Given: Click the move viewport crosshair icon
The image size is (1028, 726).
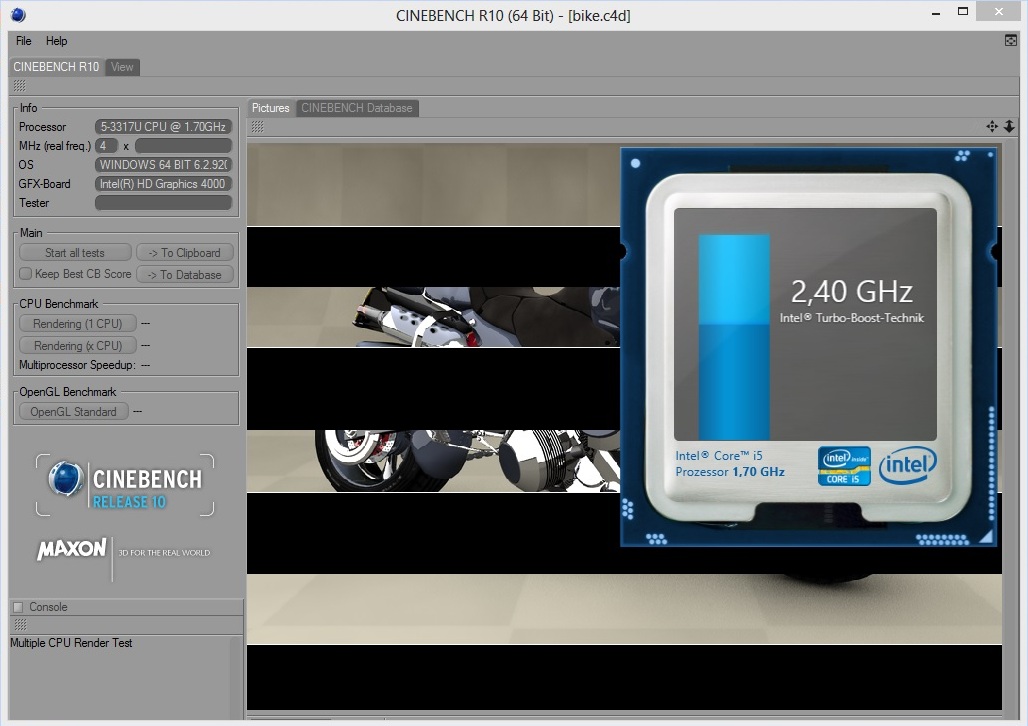Looking at the screenshot, I should pos(992,127).
